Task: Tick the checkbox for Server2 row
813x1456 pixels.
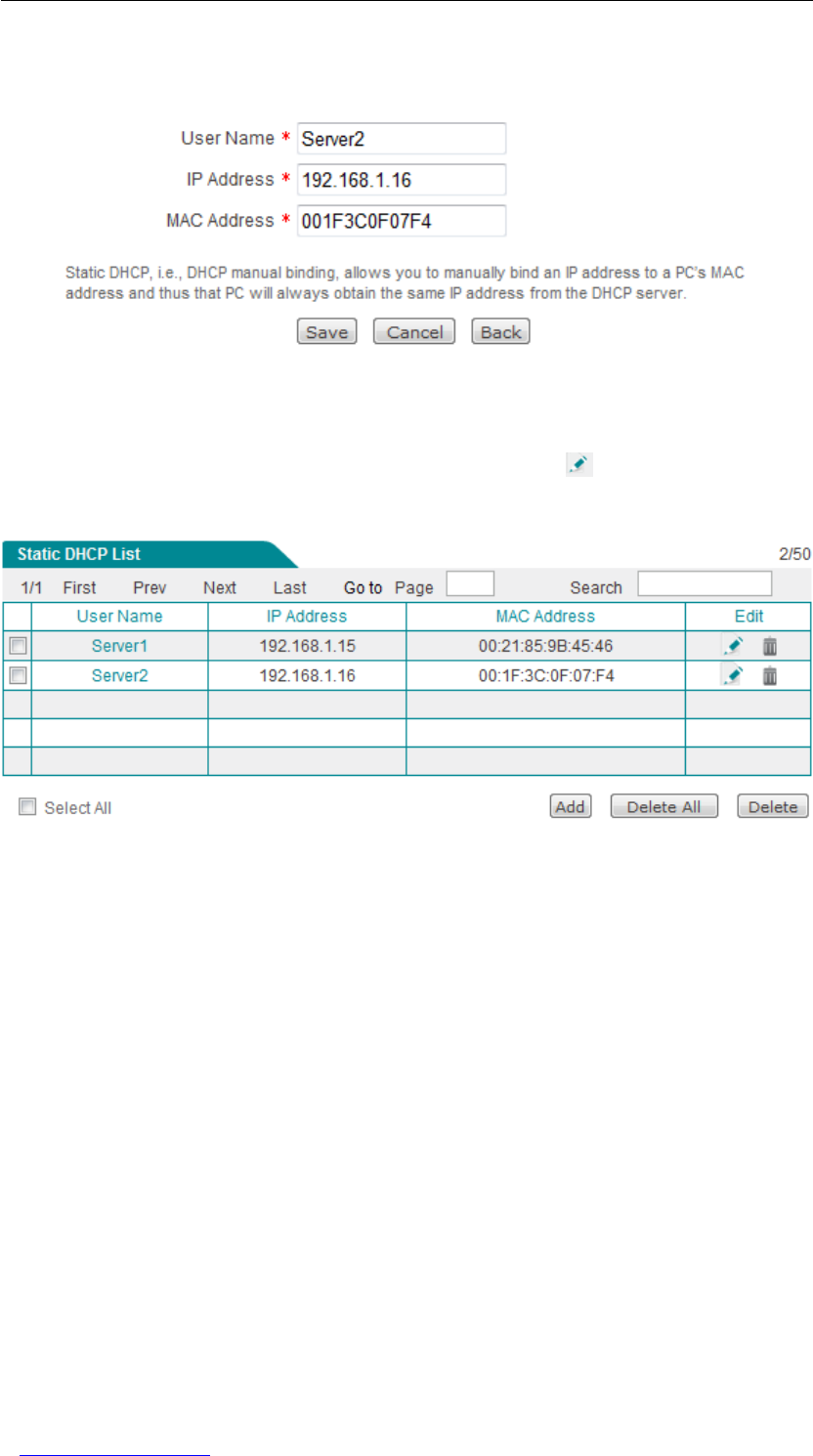Action: 17,674
